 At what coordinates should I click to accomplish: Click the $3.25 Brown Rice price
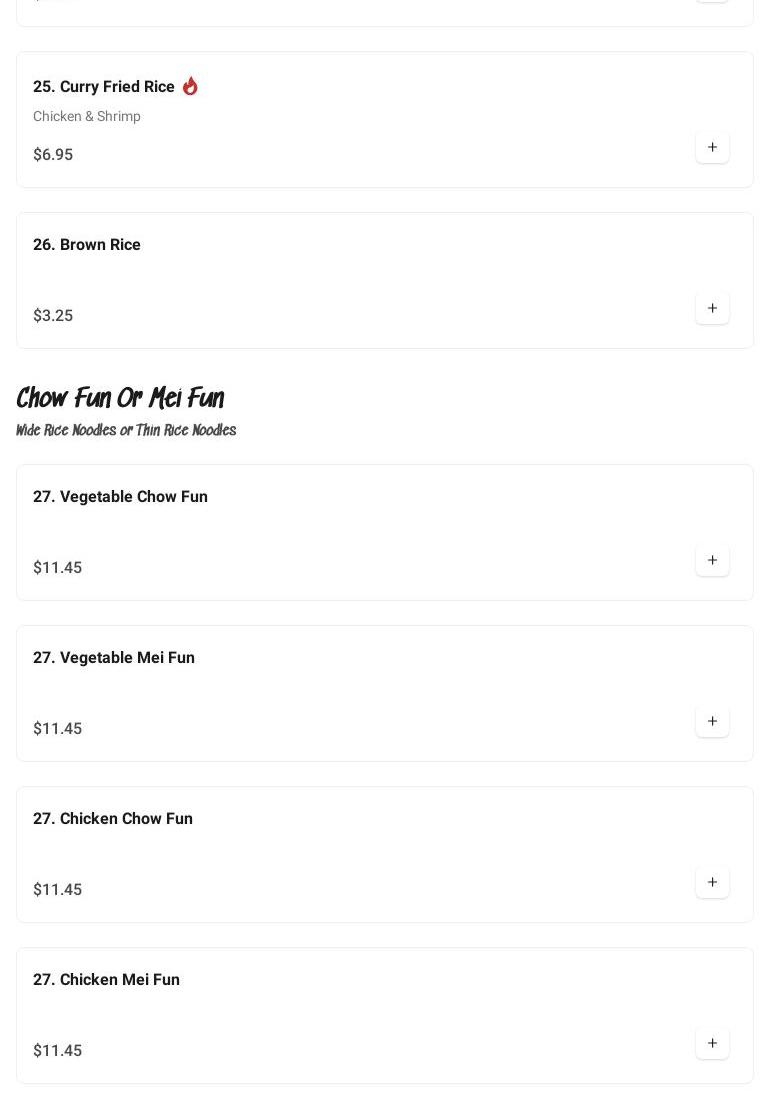point(53,316)
